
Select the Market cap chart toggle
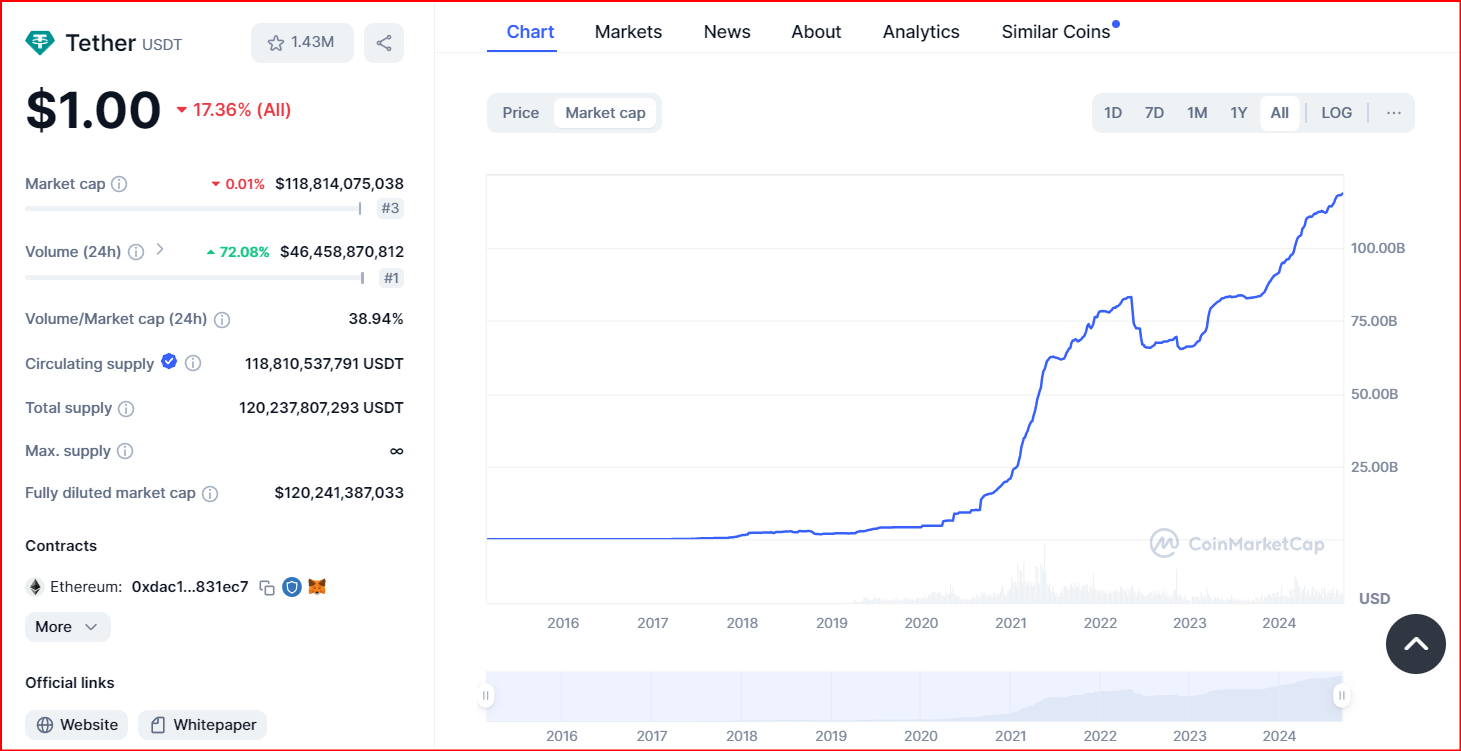point(606,113)
